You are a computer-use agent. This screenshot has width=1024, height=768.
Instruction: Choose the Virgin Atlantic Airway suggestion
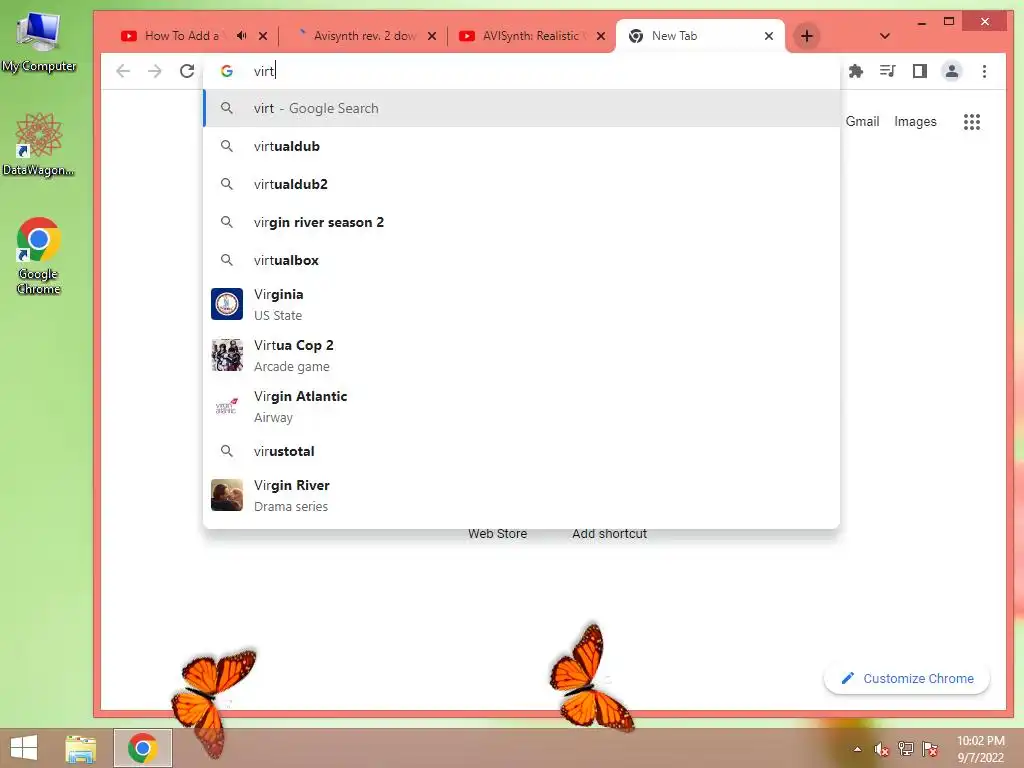pyautogui.click(x=522, y=406)
